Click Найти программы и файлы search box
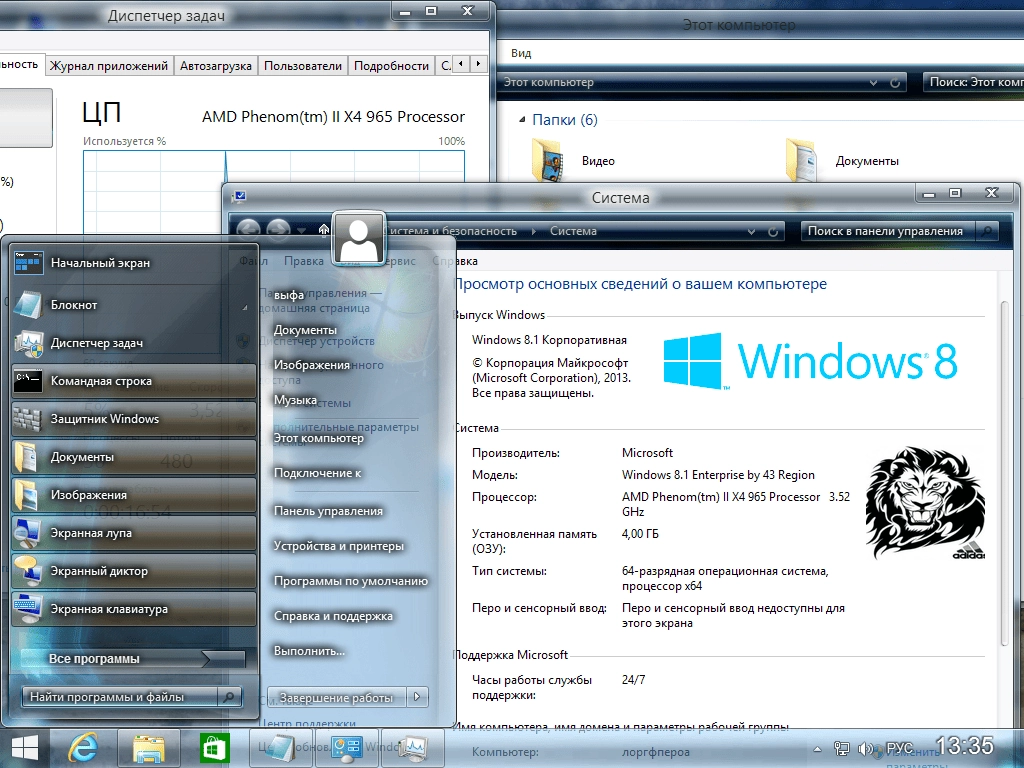Image resolution: width=1024 pixels, height=768 pixels. pyautogui.click(x=121, y=697)
